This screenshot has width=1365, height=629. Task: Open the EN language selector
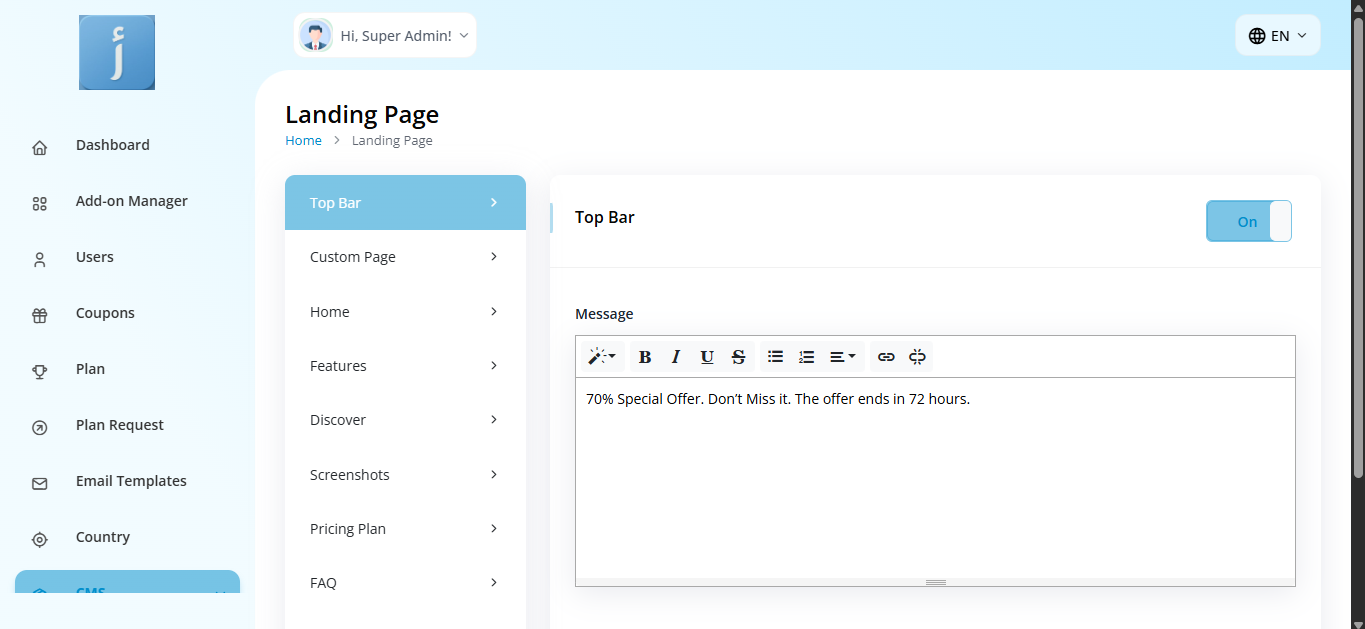click(x=1277, y=36)
